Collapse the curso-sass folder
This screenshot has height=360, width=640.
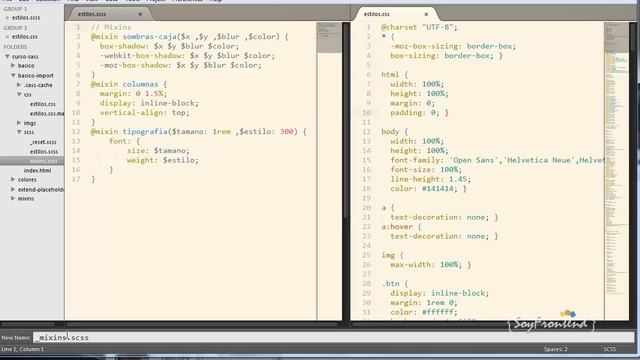7,56
